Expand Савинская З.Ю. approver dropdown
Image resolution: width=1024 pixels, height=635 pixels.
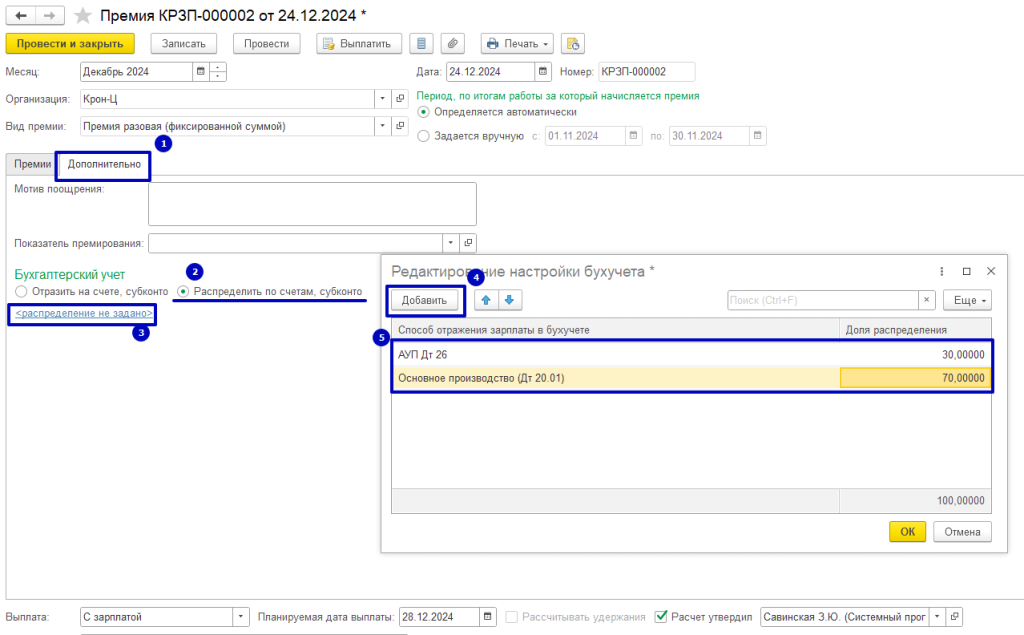coord(937,617)
